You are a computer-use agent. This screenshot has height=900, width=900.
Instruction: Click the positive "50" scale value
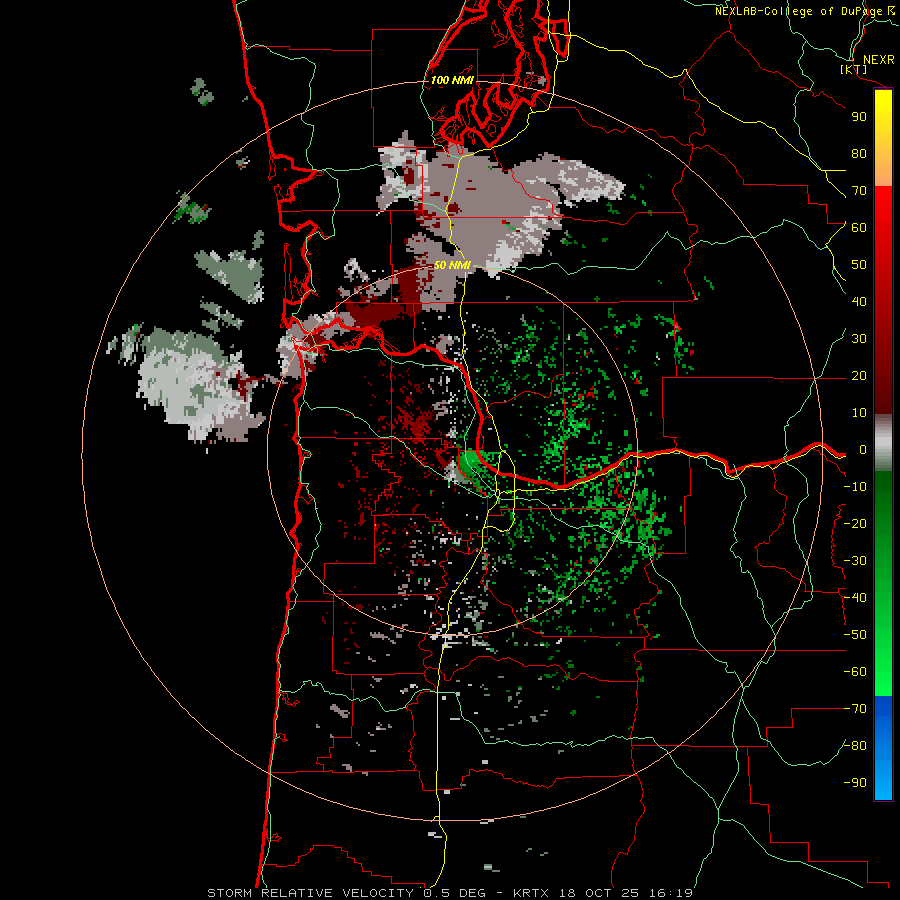[859, 265]
